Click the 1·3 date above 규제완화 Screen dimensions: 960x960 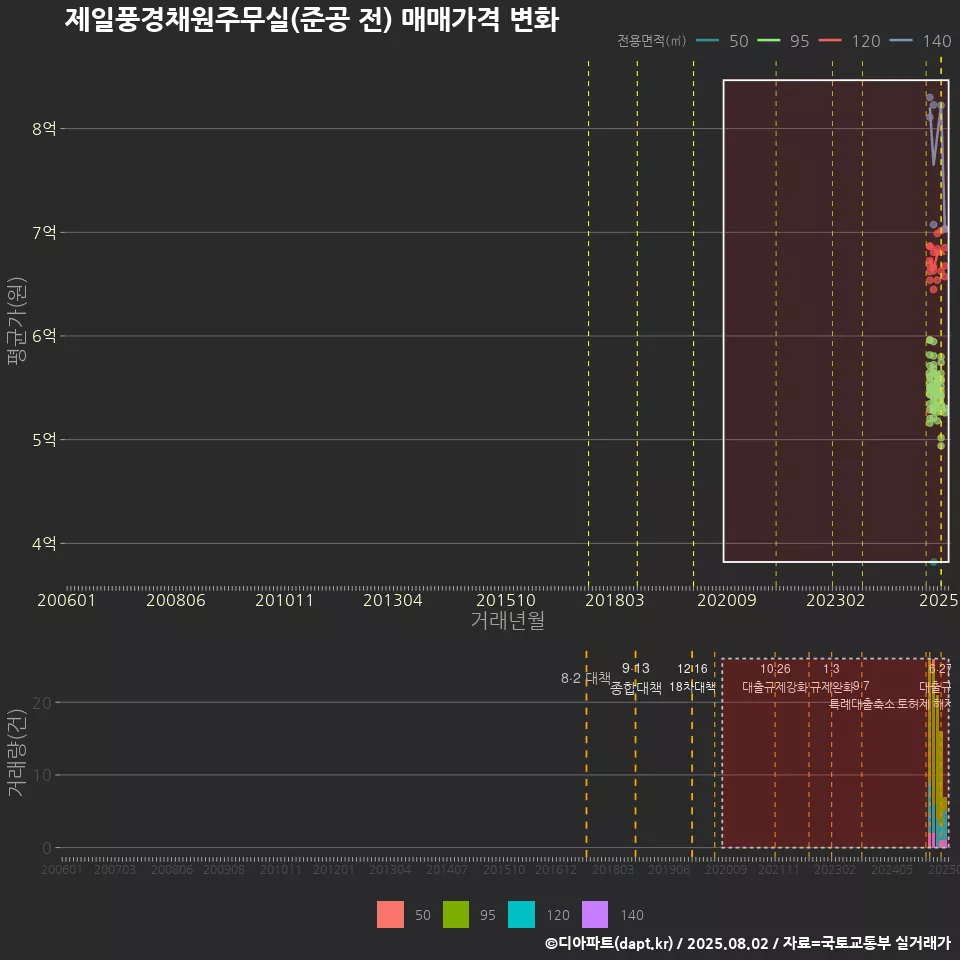[831, 669]
